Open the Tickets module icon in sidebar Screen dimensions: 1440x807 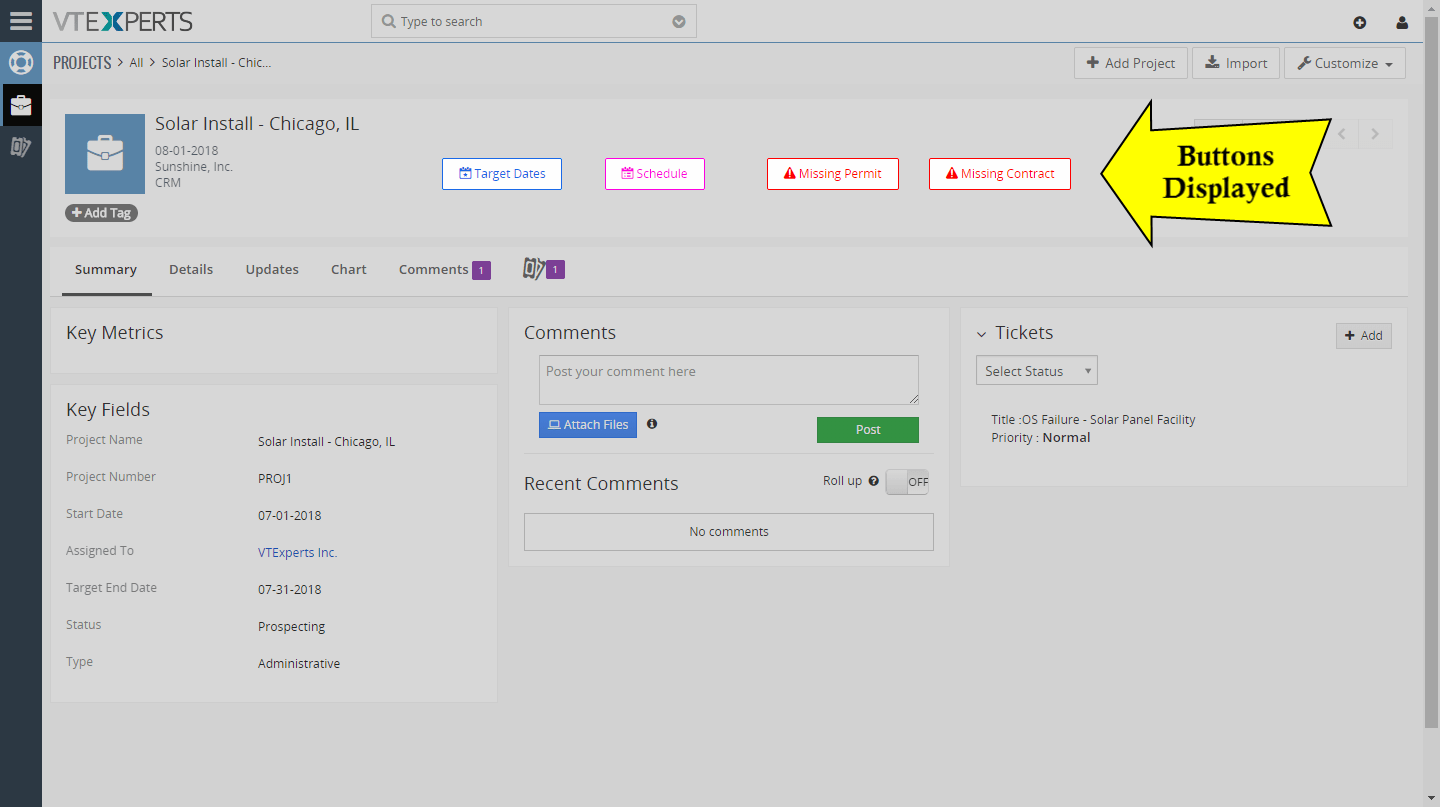pos(20,146)
